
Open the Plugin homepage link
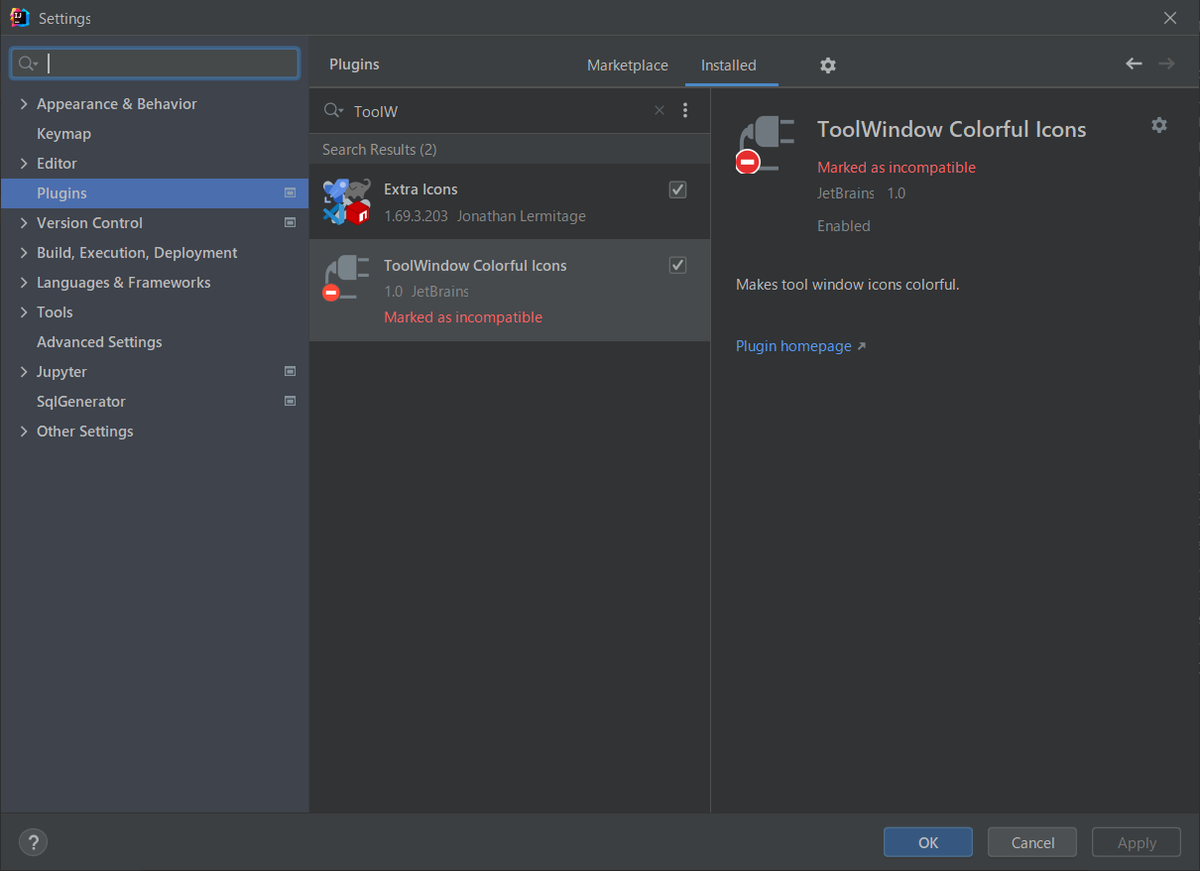801,346
